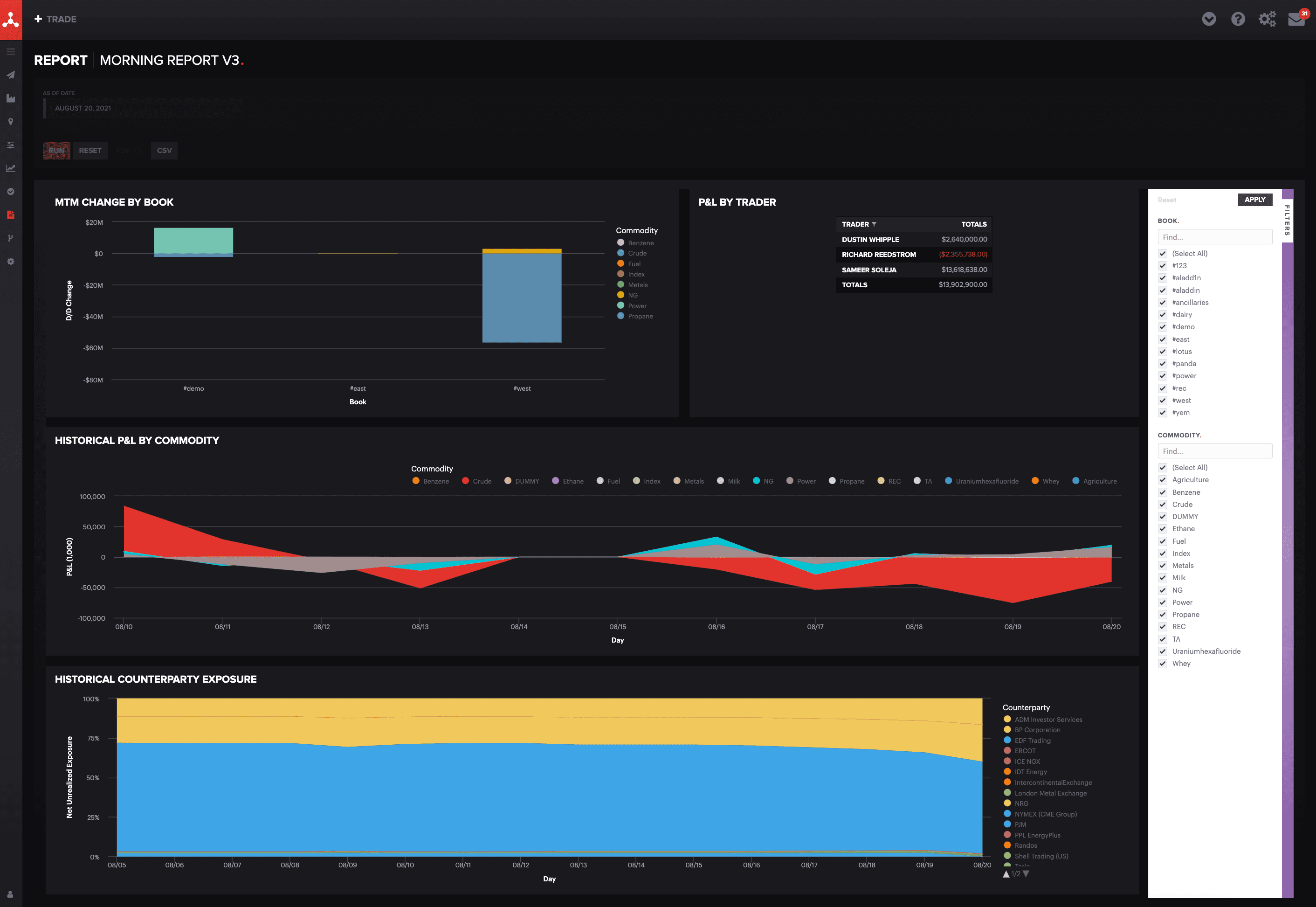Uncheck the #west book filter
The height and width of the screenshot is (907, 1316).
click(x=1163, y=401)
